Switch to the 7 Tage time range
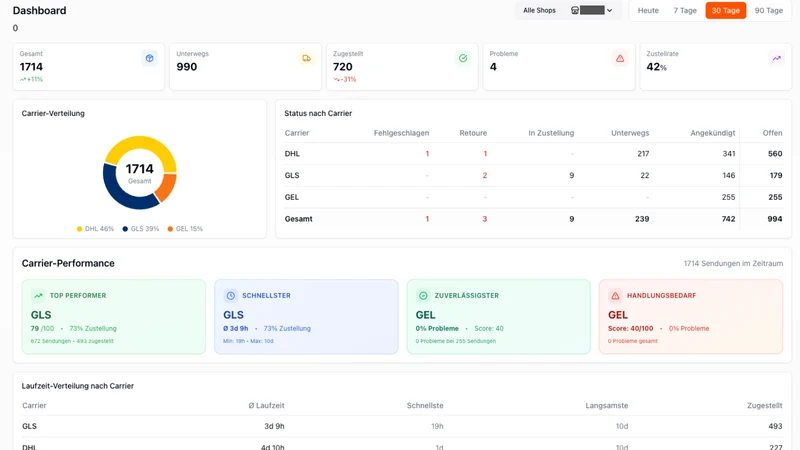 (x=685, y=10)
